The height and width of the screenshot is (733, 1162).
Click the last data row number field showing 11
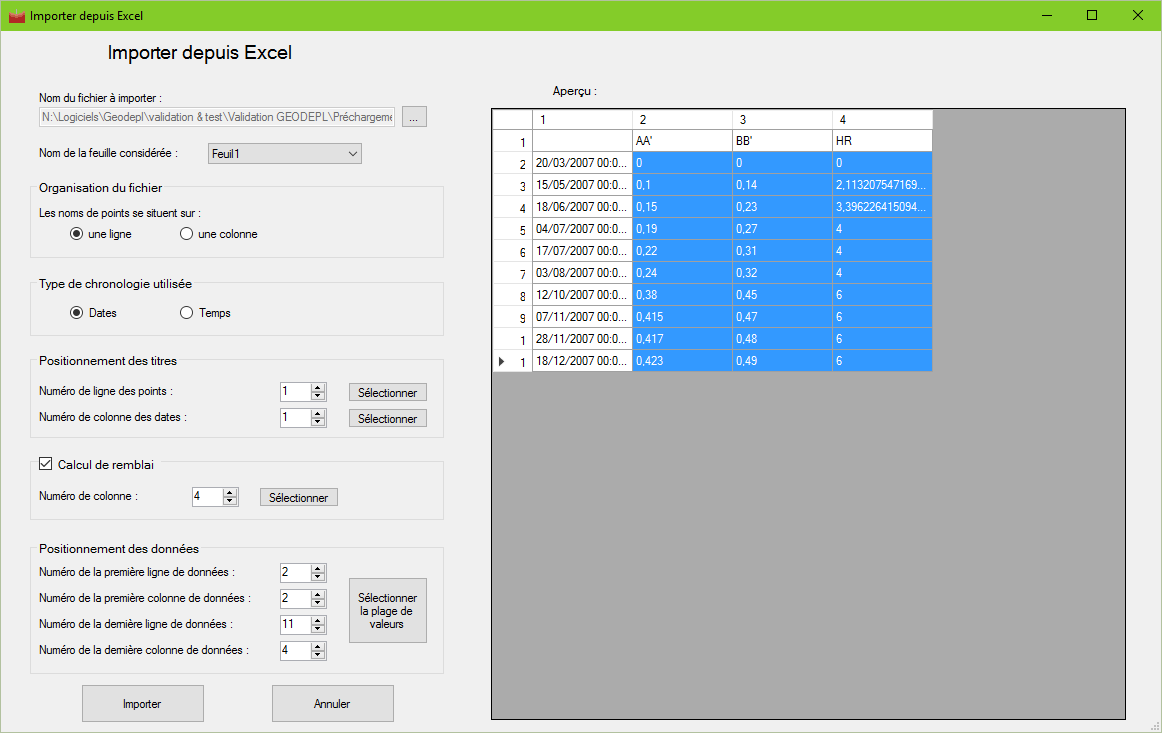[x=295, y=624]
